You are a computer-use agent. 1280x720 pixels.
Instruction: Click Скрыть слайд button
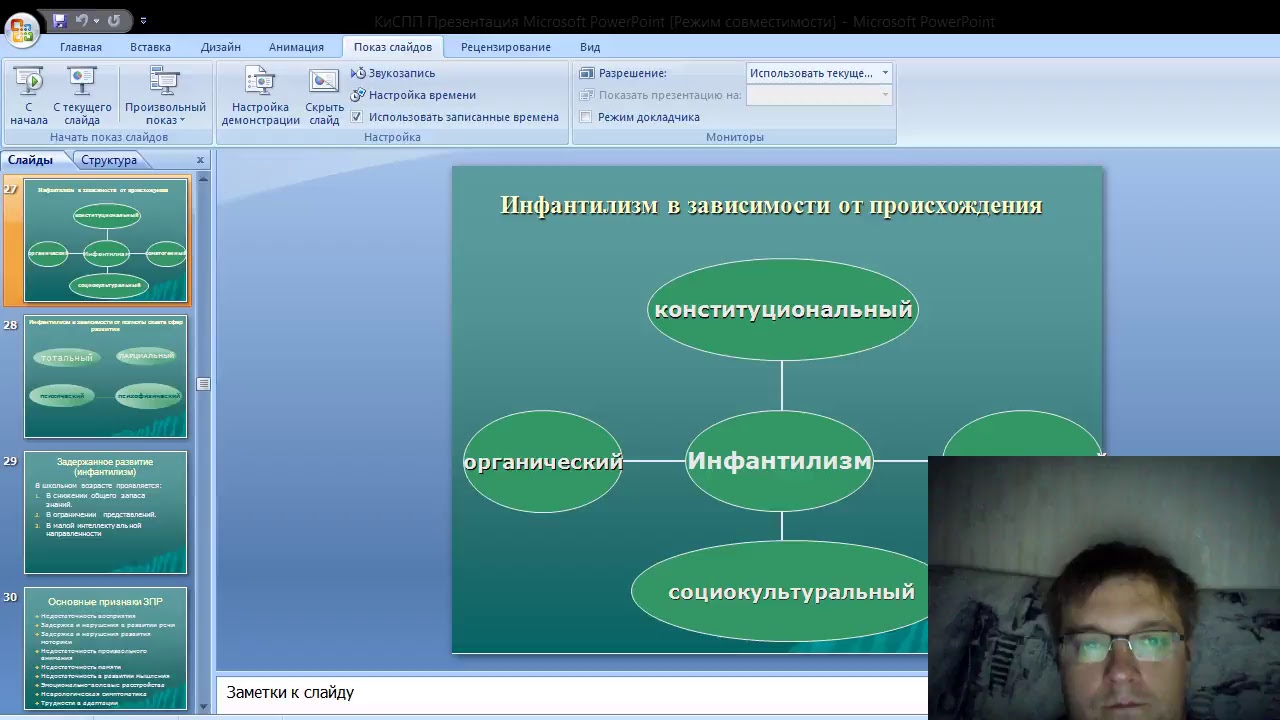[324, 96]
